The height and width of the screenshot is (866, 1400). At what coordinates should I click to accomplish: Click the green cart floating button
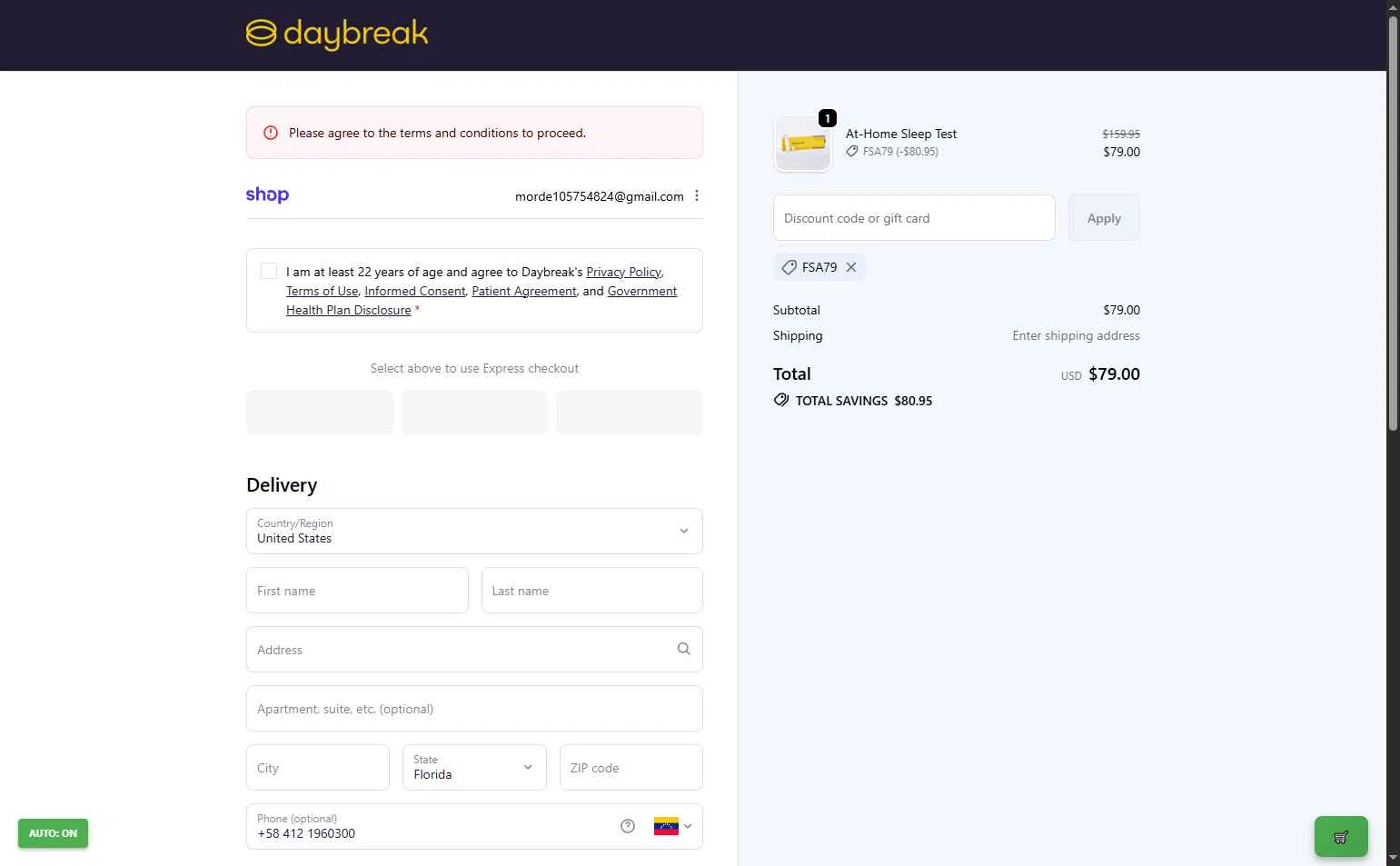coord(1341,836)
